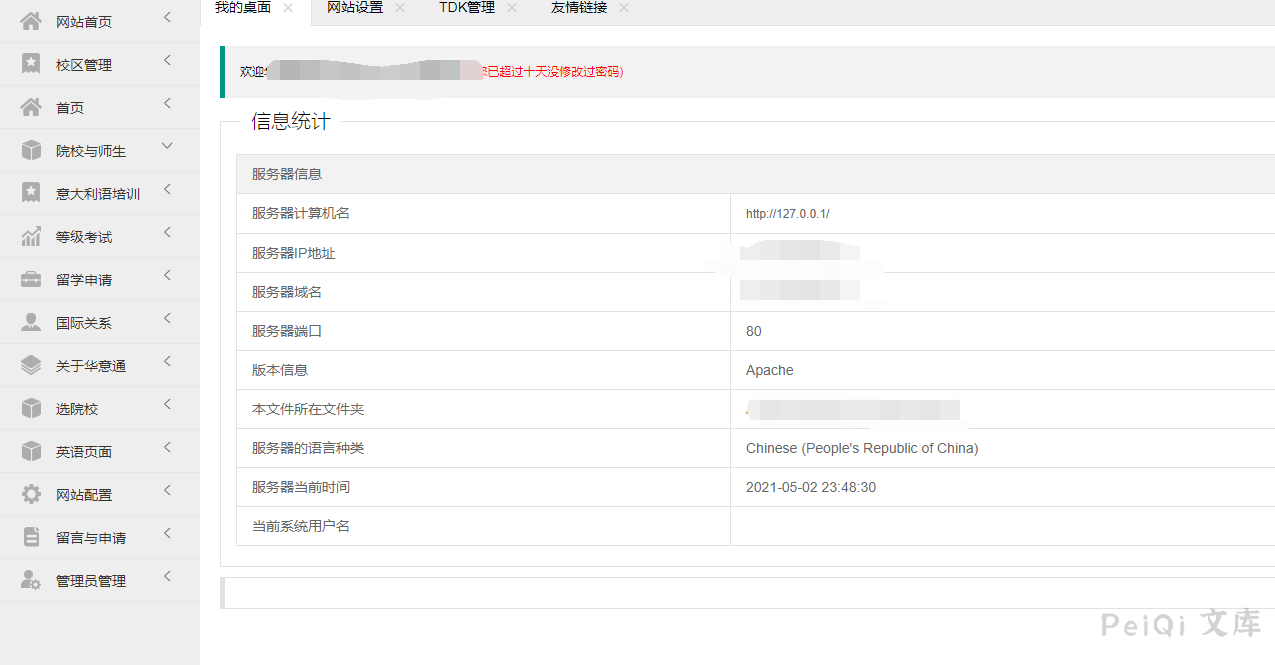Screen dimensions: 1275x665
Task: Click the gear icon beside 网站配置
Action: (31, 494)
